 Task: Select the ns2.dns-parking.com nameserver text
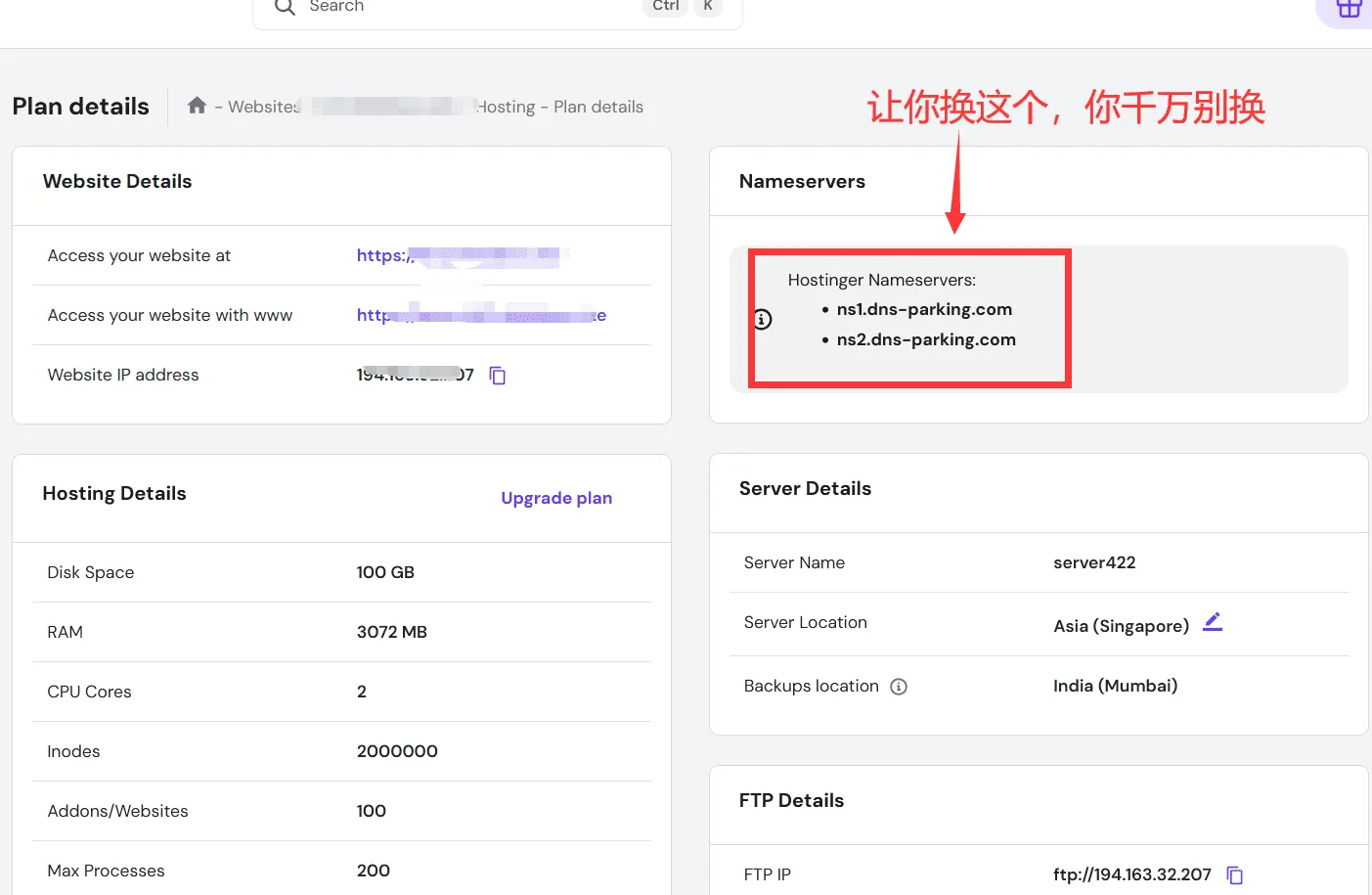926,339
